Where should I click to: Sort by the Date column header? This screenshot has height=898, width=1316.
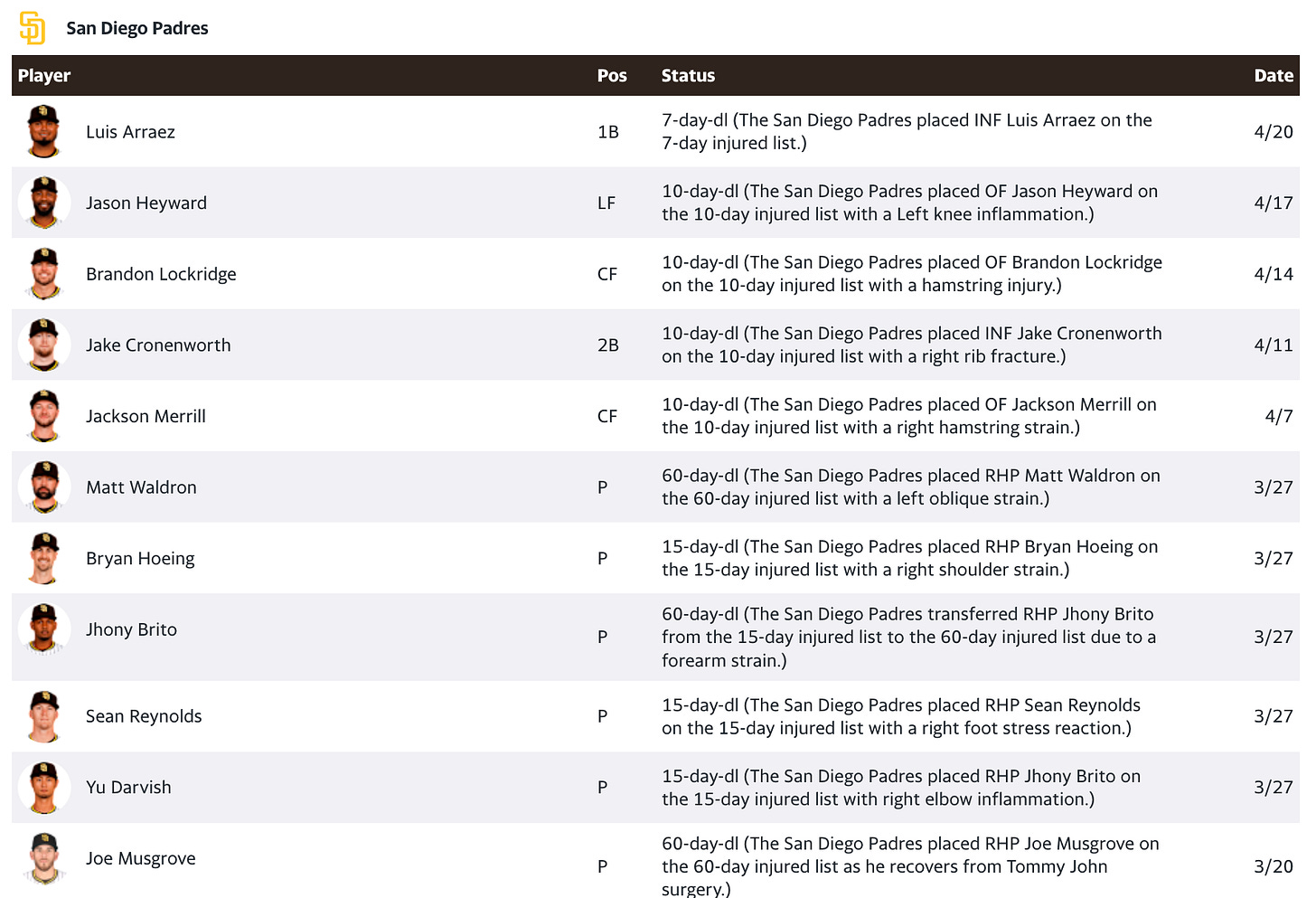click(1274, 76)
